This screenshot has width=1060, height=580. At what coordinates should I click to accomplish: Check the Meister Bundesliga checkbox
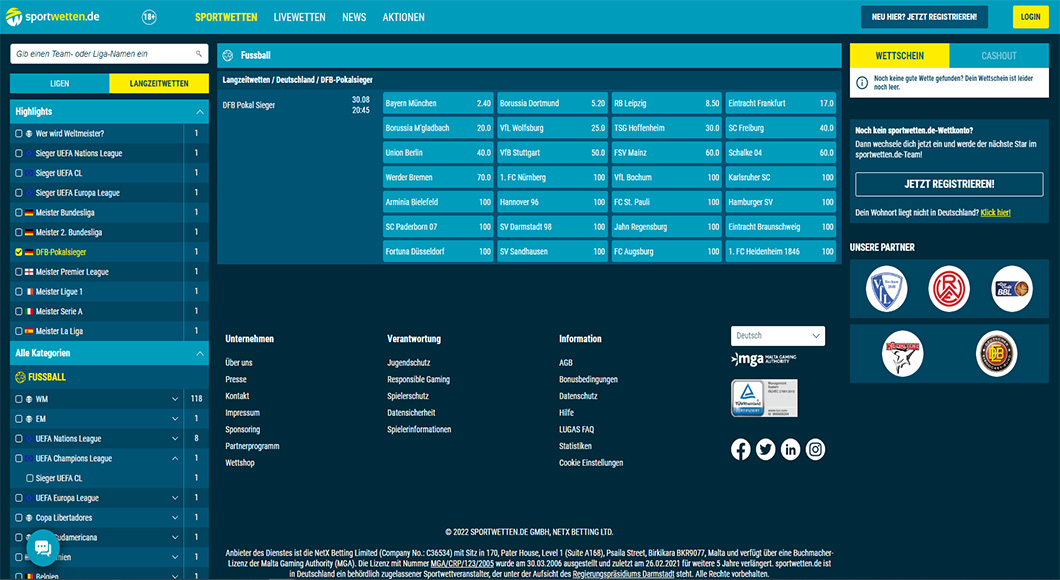click(19, 212)
